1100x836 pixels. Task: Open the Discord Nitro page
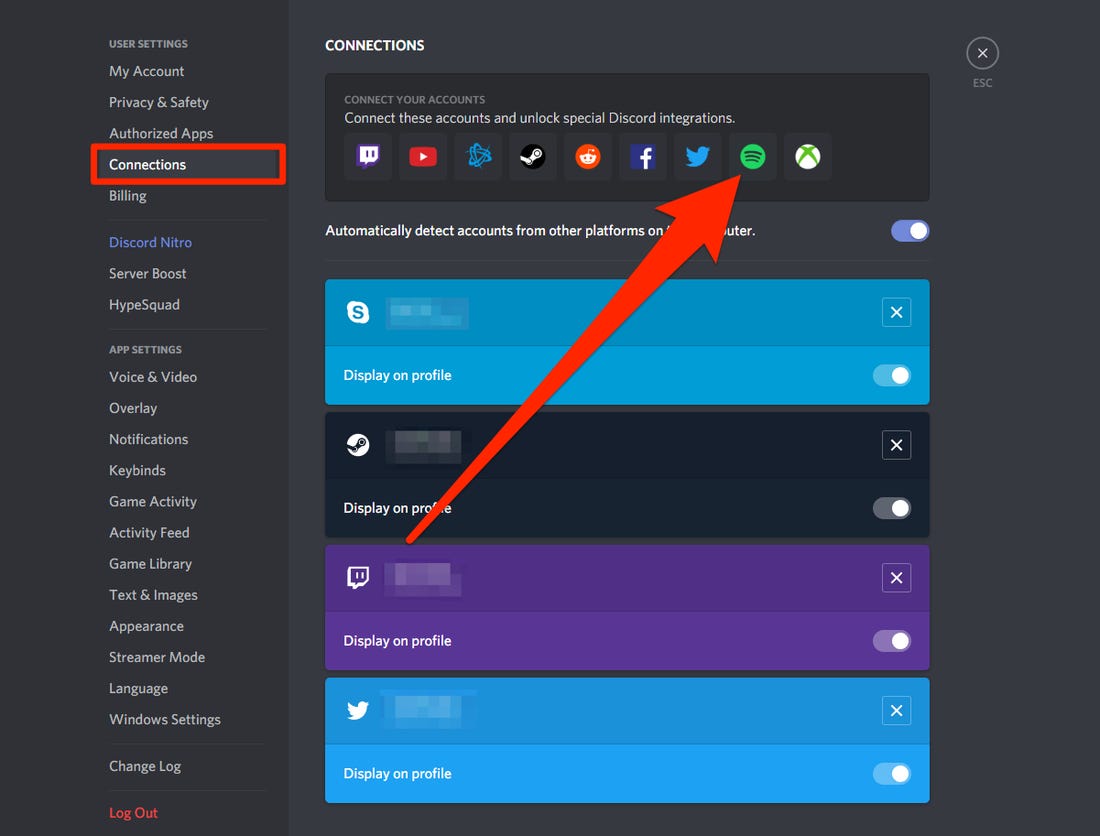(x=150, y=242)
